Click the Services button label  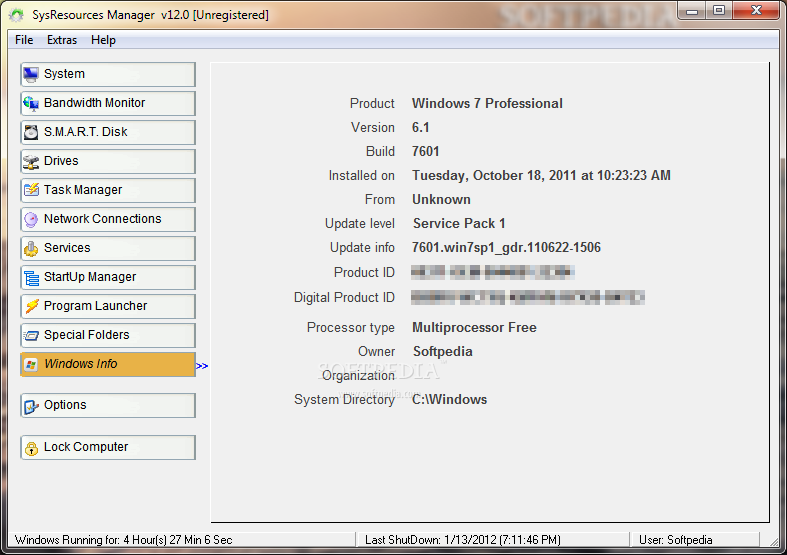tap(67, 248)
